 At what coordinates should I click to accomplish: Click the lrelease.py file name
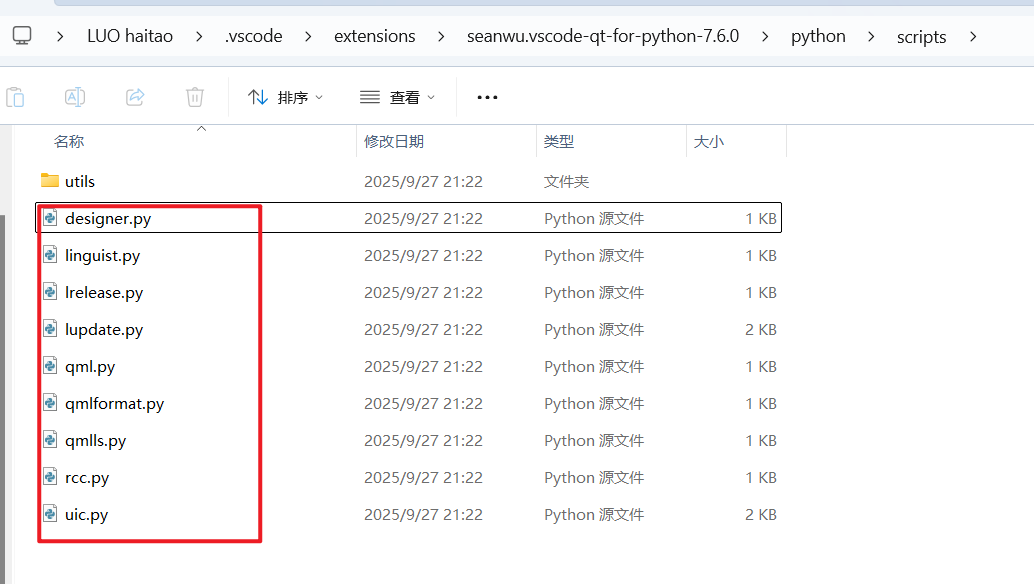pos(104,293)
